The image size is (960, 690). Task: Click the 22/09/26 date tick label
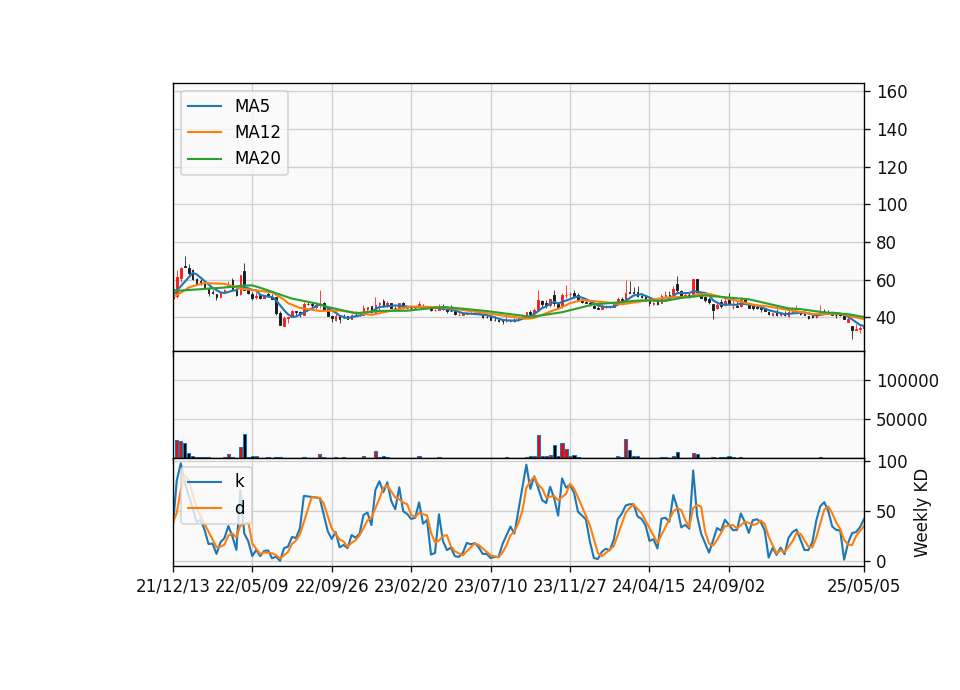332,586
